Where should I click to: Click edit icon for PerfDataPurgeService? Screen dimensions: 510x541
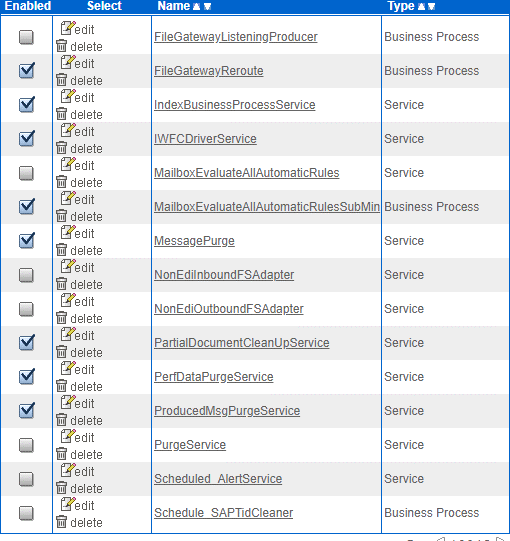pos(68,368)
